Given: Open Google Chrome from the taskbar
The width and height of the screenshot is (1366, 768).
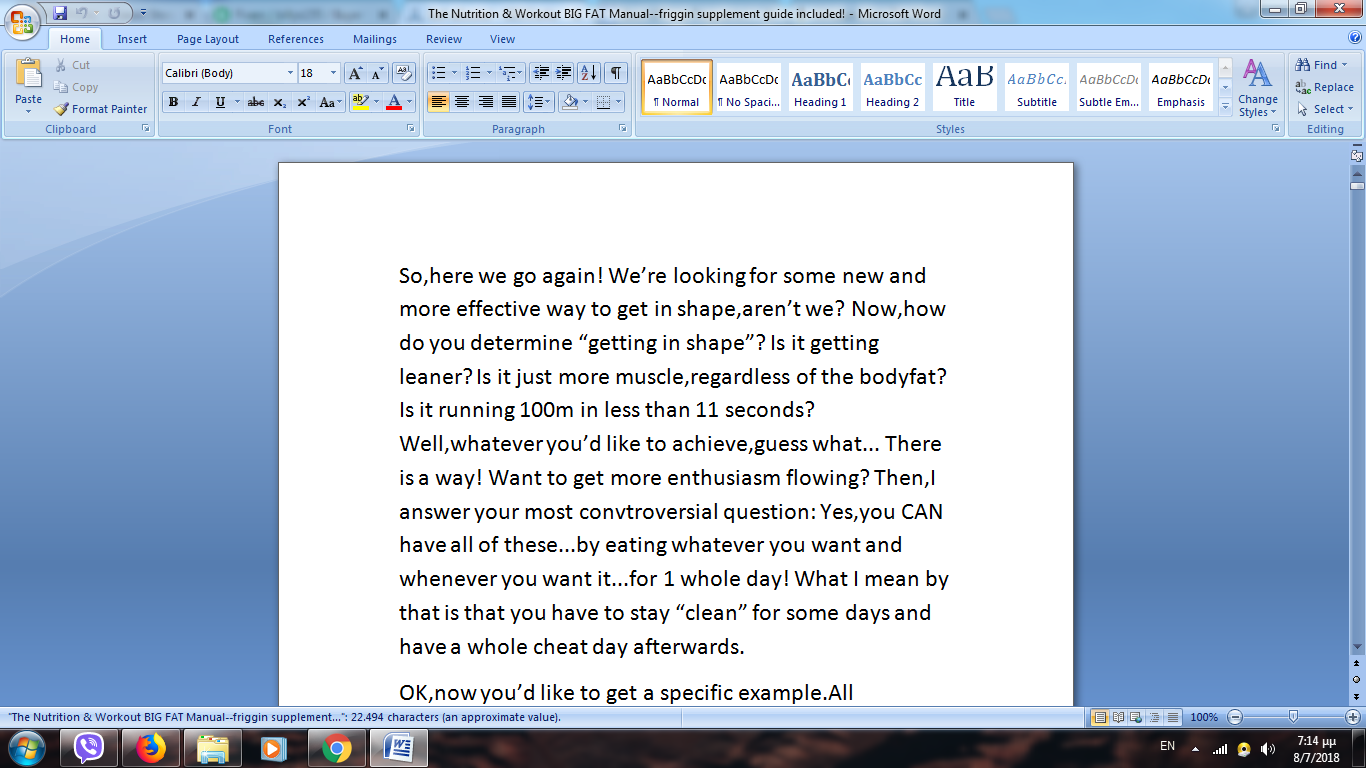Looking at the screenshot, I should pos(336,747).
